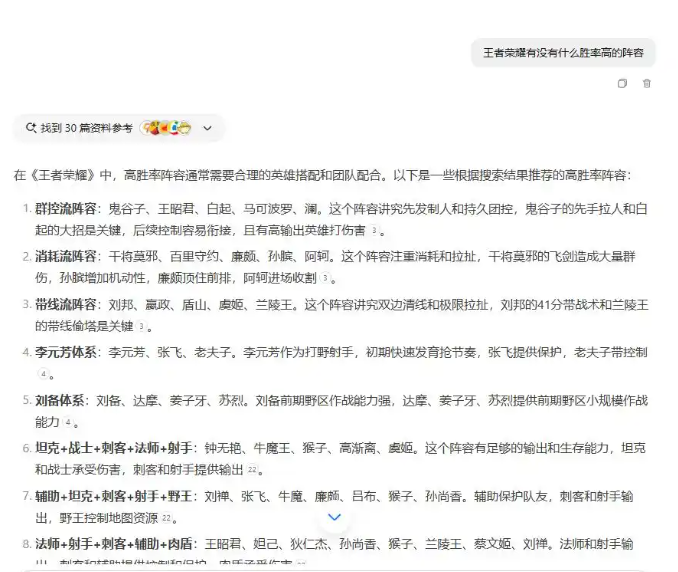Click the intro sentence starting 在《王者荣耀》中
Screen dimensions: 678x572
click(323, 175)
